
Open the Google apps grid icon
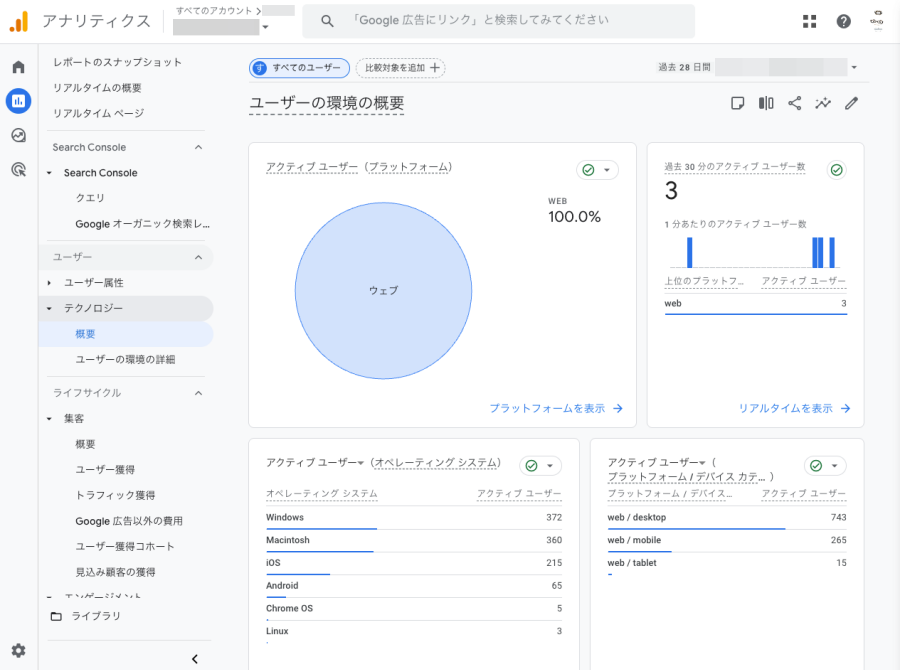(x=809, y=21)
